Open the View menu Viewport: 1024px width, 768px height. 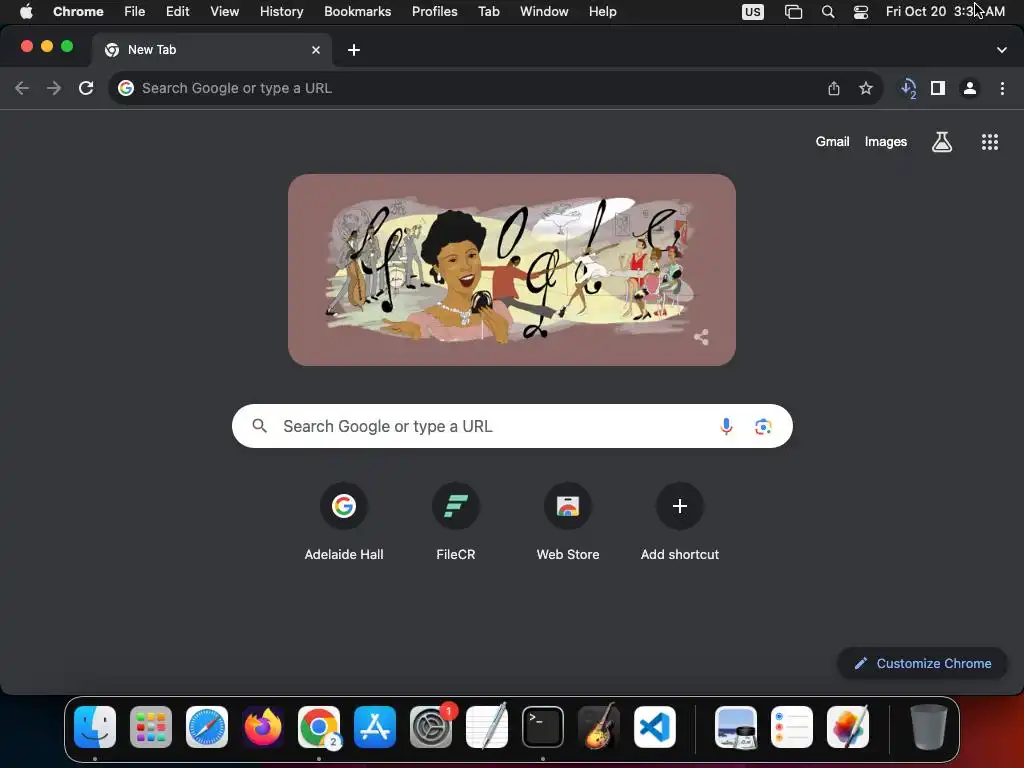pos(224,12)
